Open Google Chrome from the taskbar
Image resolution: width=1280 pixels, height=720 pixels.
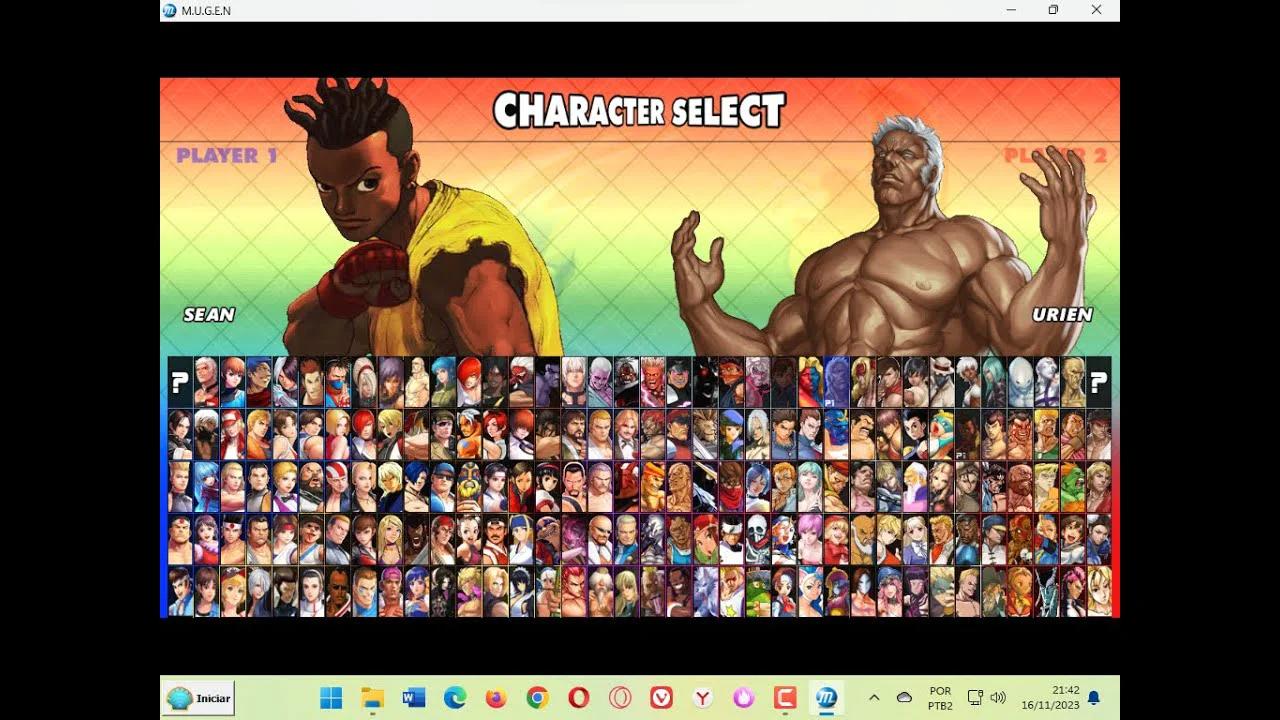click(537, 698)
